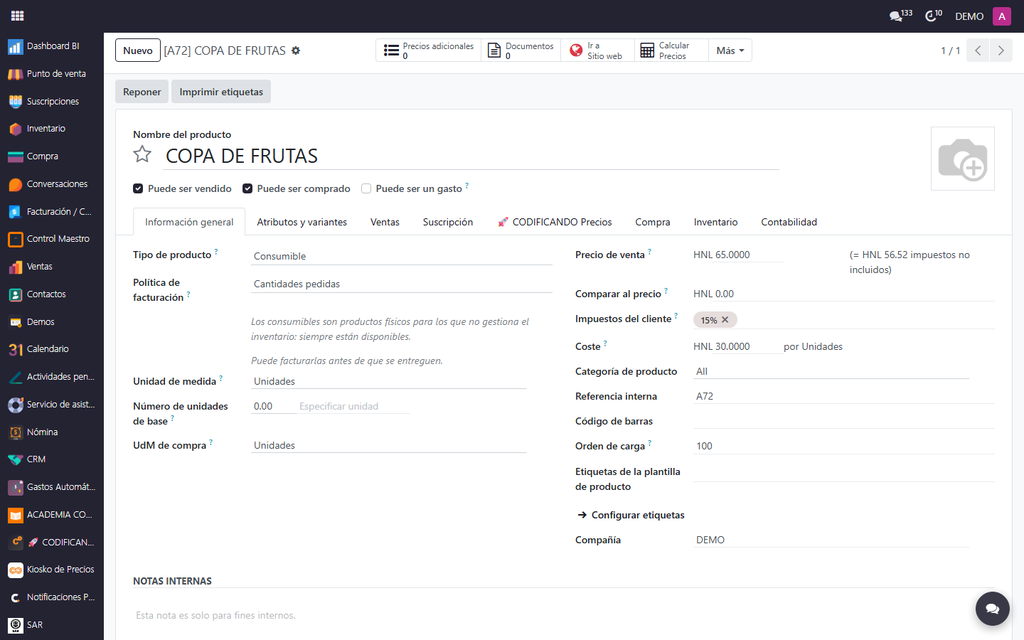Open Gastos Automáticos app
The height and width of the screenshot is (640, 1024).
point(52,487)
